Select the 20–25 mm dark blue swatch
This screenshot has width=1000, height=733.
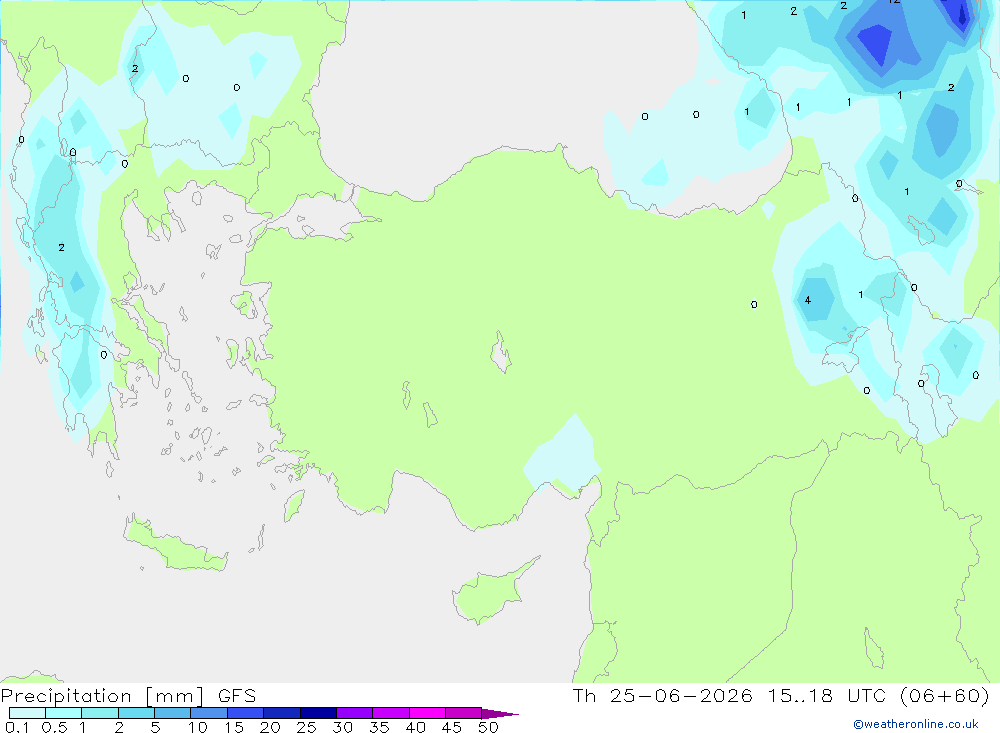click(x=281, y=713)
